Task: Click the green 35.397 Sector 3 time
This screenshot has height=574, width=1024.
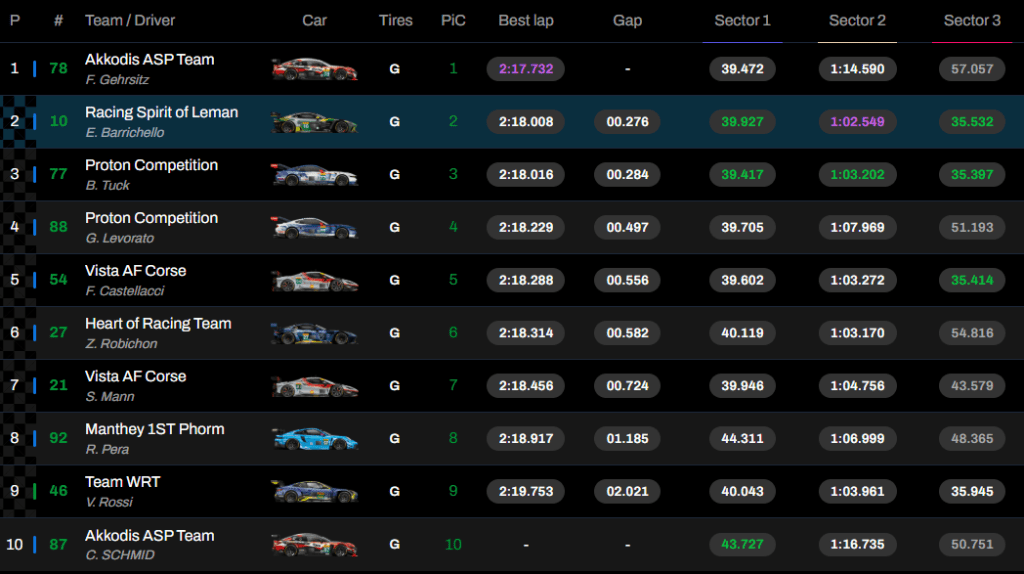Action: (972, 175)
